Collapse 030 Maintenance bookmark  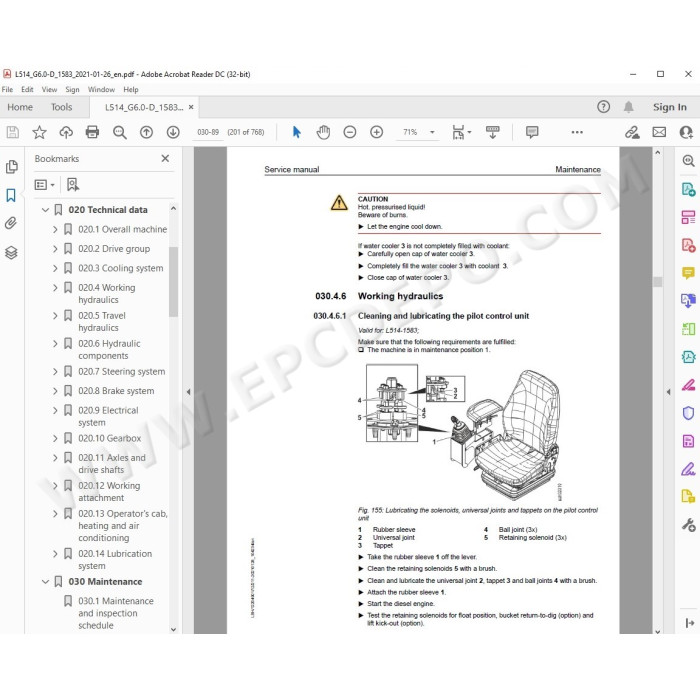45,582
